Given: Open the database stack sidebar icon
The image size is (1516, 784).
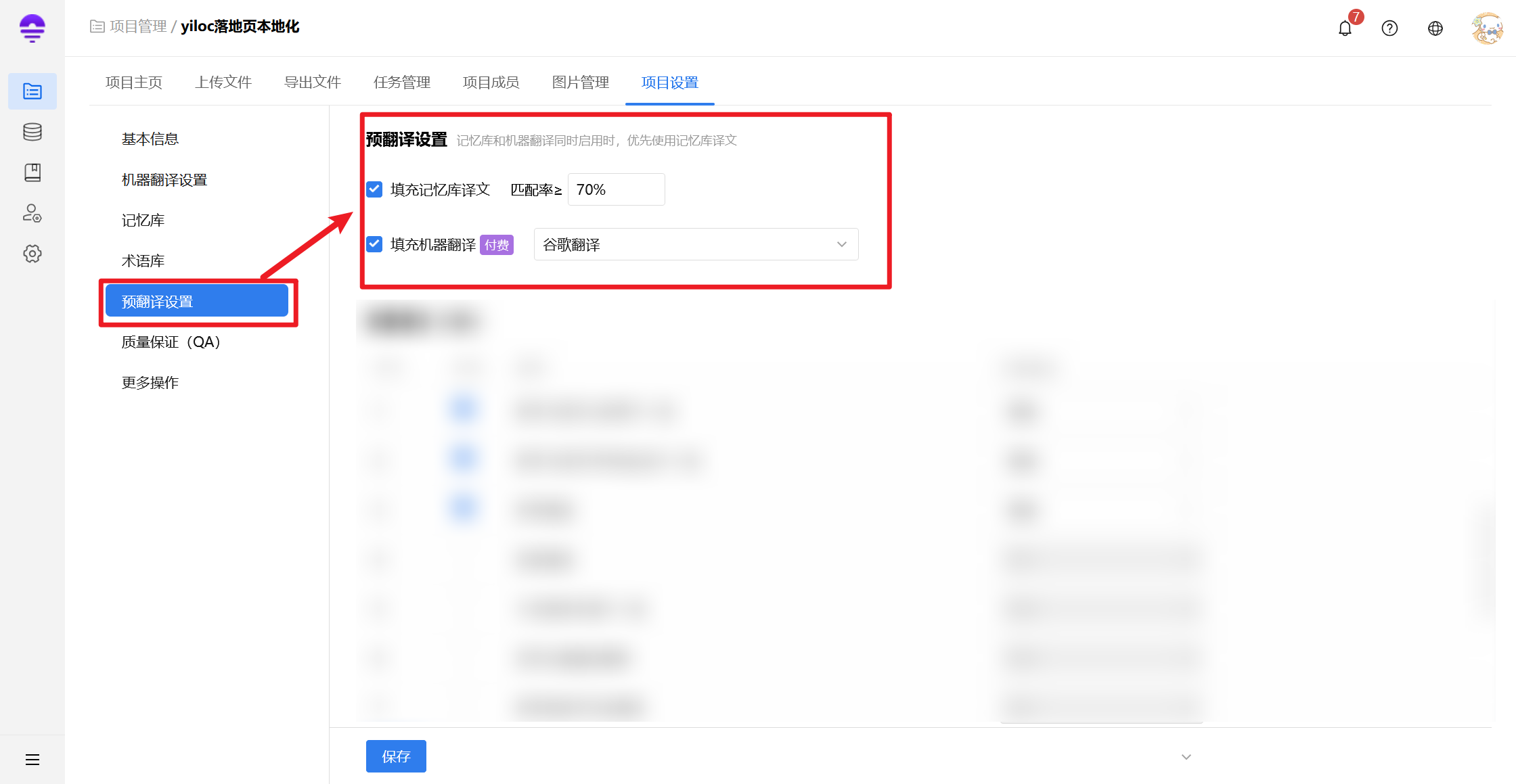Looking at the screenshot, I should tap(32, 132).
